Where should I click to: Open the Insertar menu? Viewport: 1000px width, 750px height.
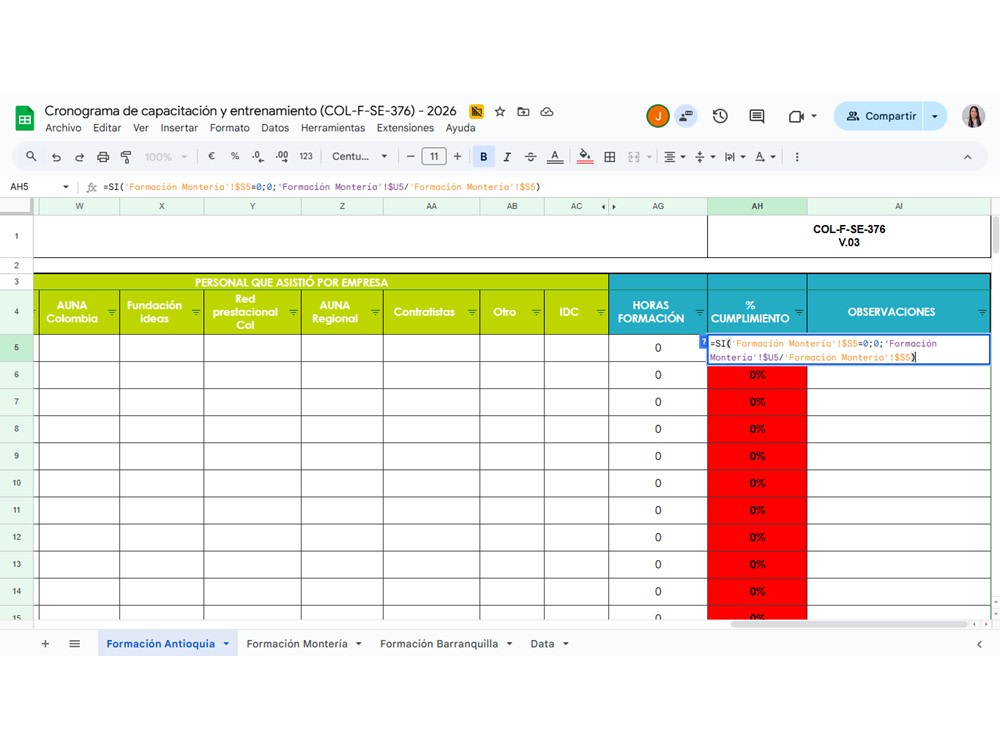pos(179,128)
